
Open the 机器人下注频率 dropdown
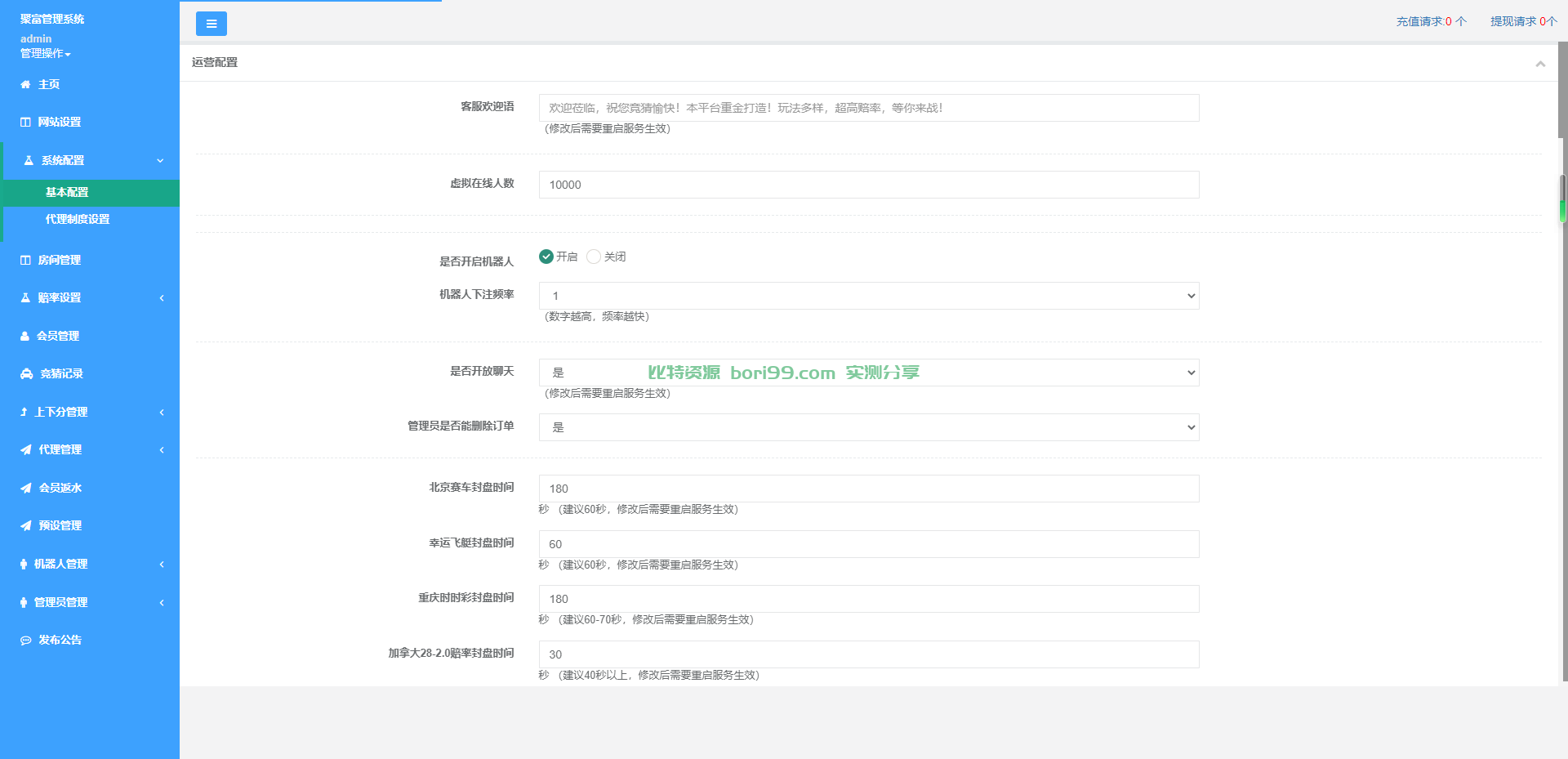869,296
